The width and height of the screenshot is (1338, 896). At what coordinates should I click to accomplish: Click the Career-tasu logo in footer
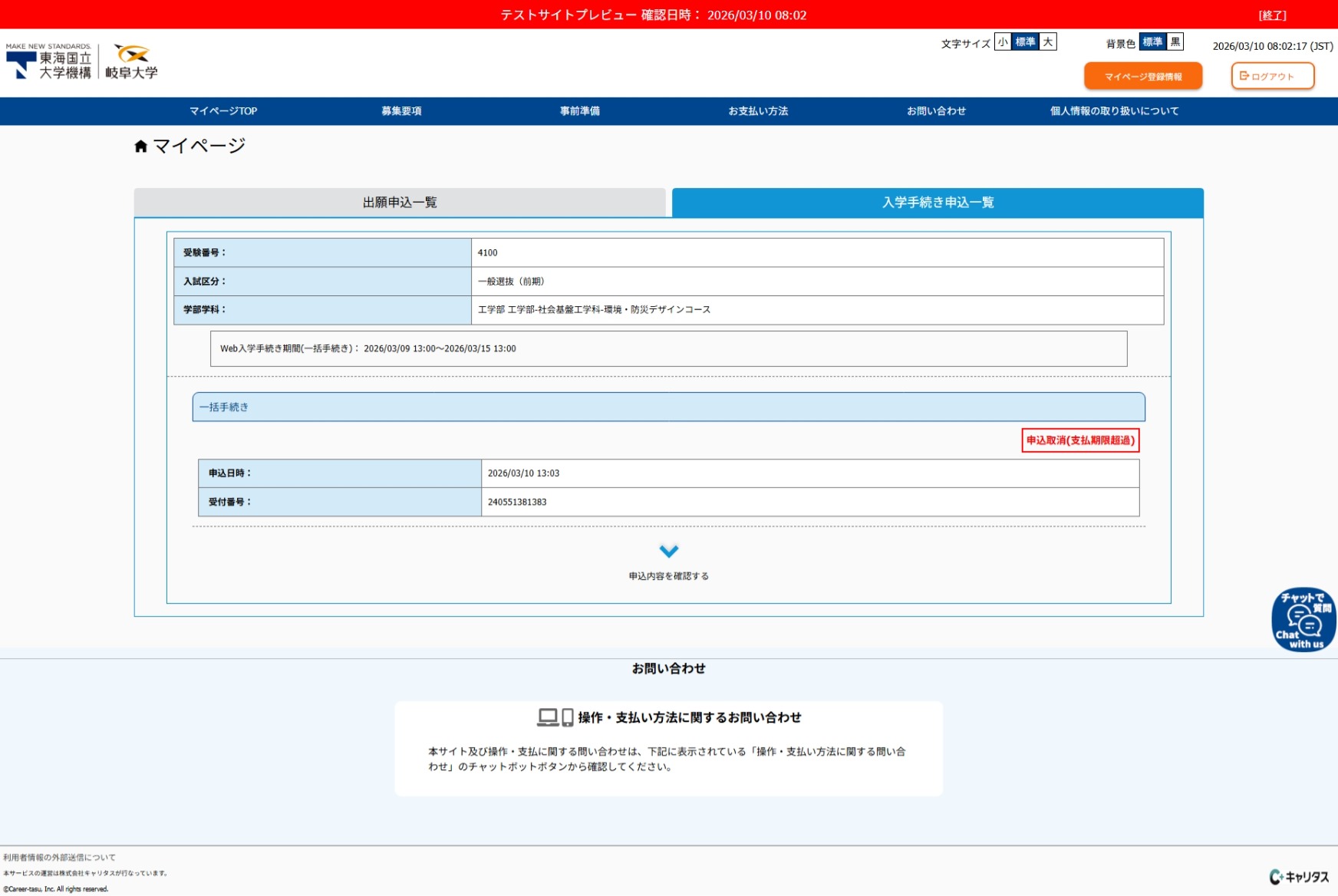(1299, 876)
